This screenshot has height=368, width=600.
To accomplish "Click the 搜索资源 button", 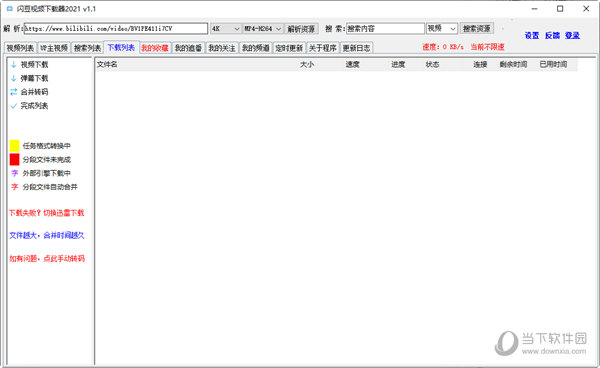I will click(x=476, y=29).
